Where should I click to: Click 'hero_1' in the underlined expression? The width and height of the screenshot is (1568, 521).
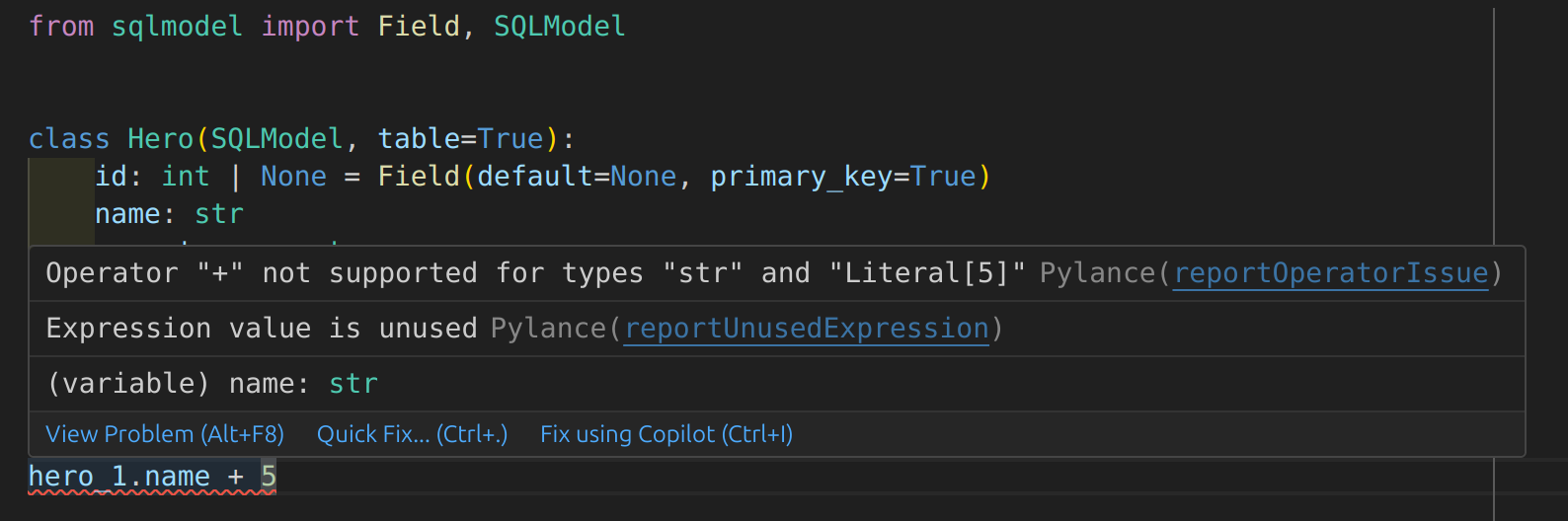pos(77,477)
